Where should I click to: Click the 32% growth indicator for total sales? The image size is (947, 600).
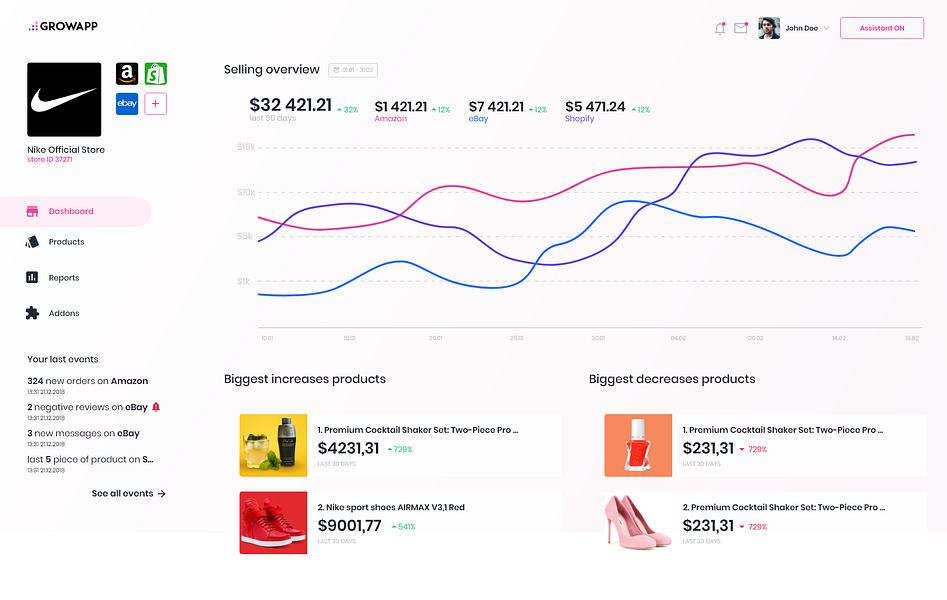348,110
